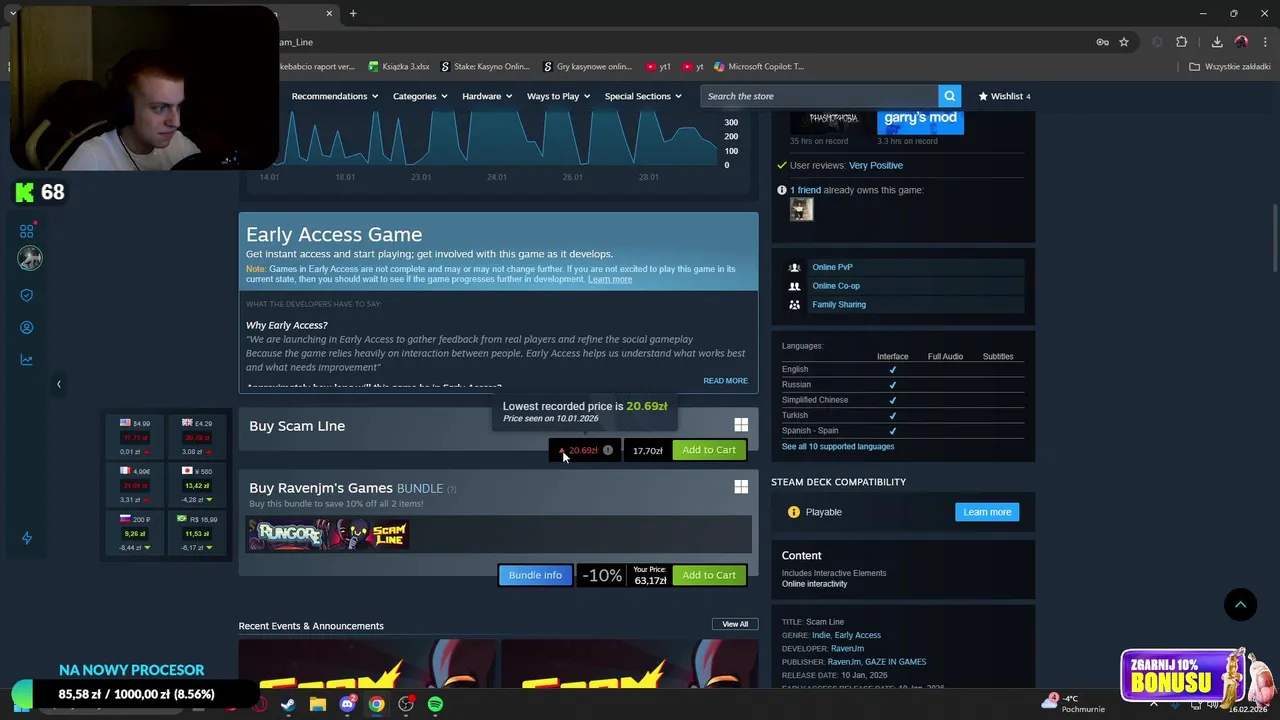Image resolution: width=1280 pixels, height=720 pixels.
Task: Click the US $4,99 regional price tile
Action: [135, 437]
